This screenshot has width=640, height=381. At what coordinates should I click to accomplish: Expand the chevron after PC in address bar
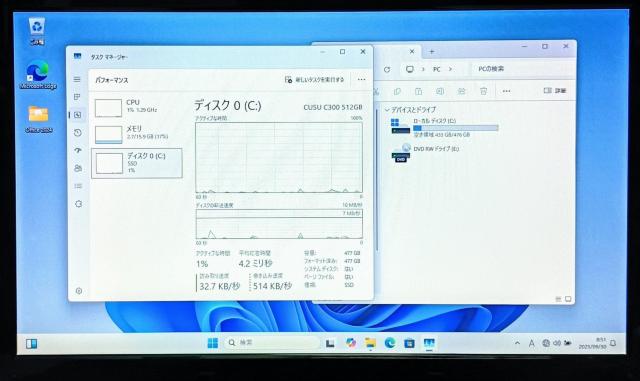(x=450, y=69)
